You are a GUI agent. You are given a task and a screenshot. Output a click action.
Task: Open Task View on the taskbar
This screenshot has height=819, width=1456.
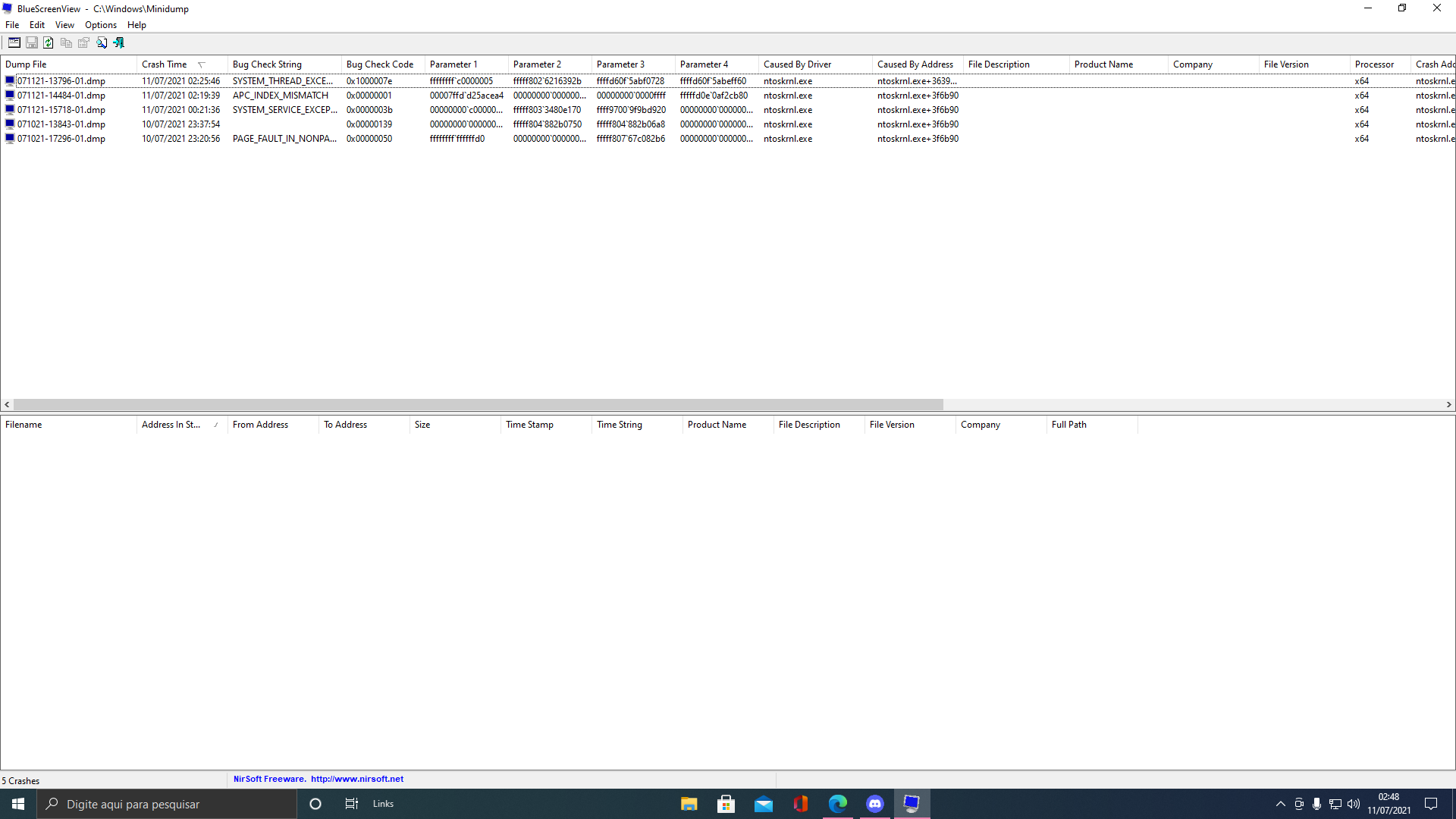pyautogui.click(x=351, y=804)
